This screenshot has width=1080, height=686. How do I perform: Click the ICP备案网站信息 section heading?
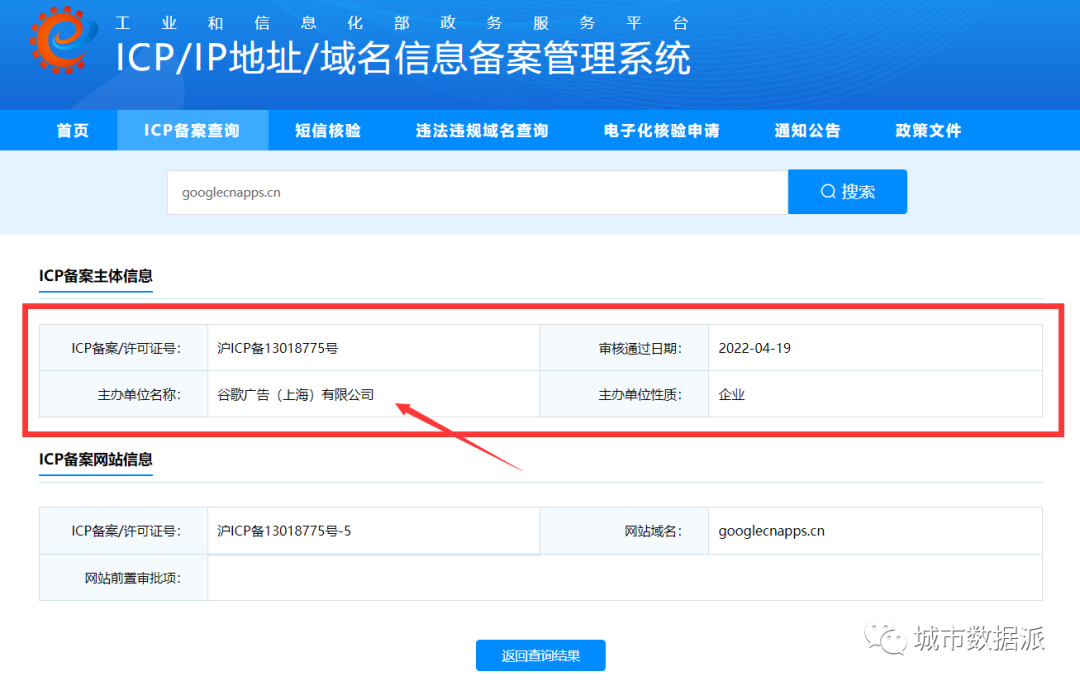[x=96, y=459]
